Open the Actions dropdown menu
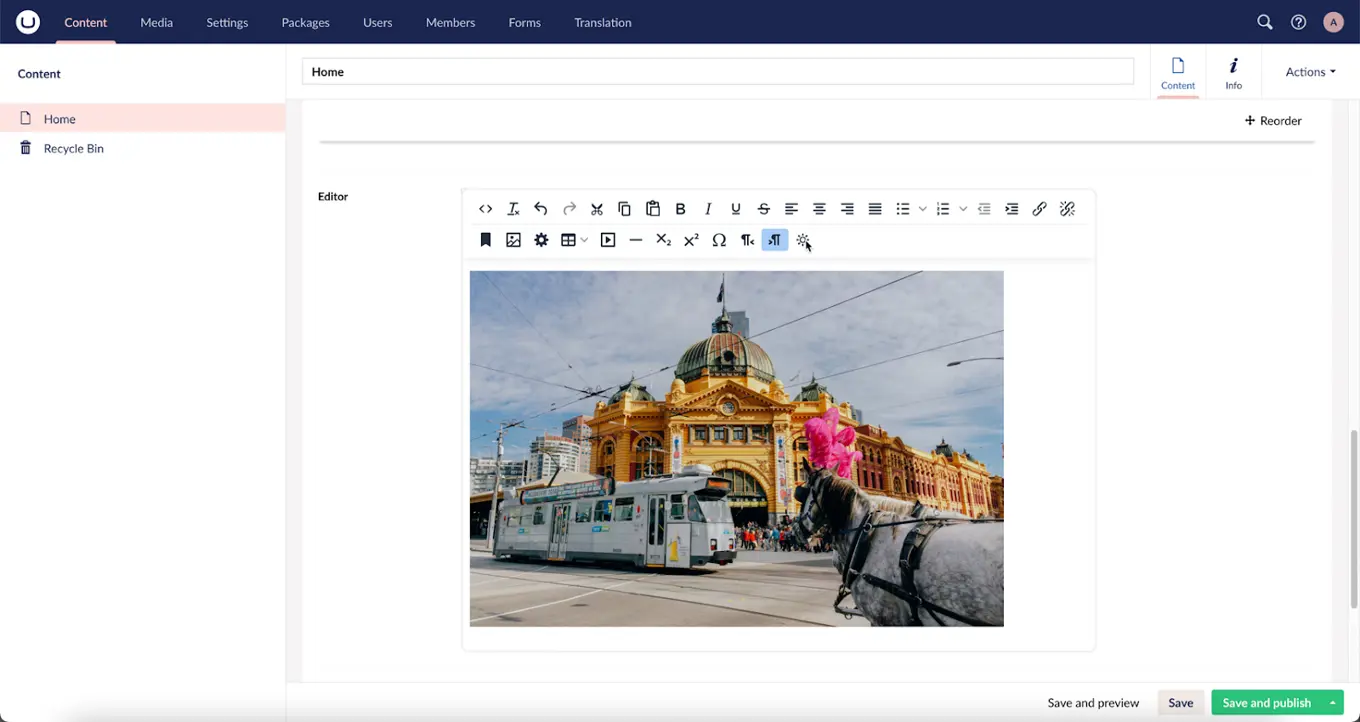The height and width of the screenshot is (722, 1360). coord(1310,72)
